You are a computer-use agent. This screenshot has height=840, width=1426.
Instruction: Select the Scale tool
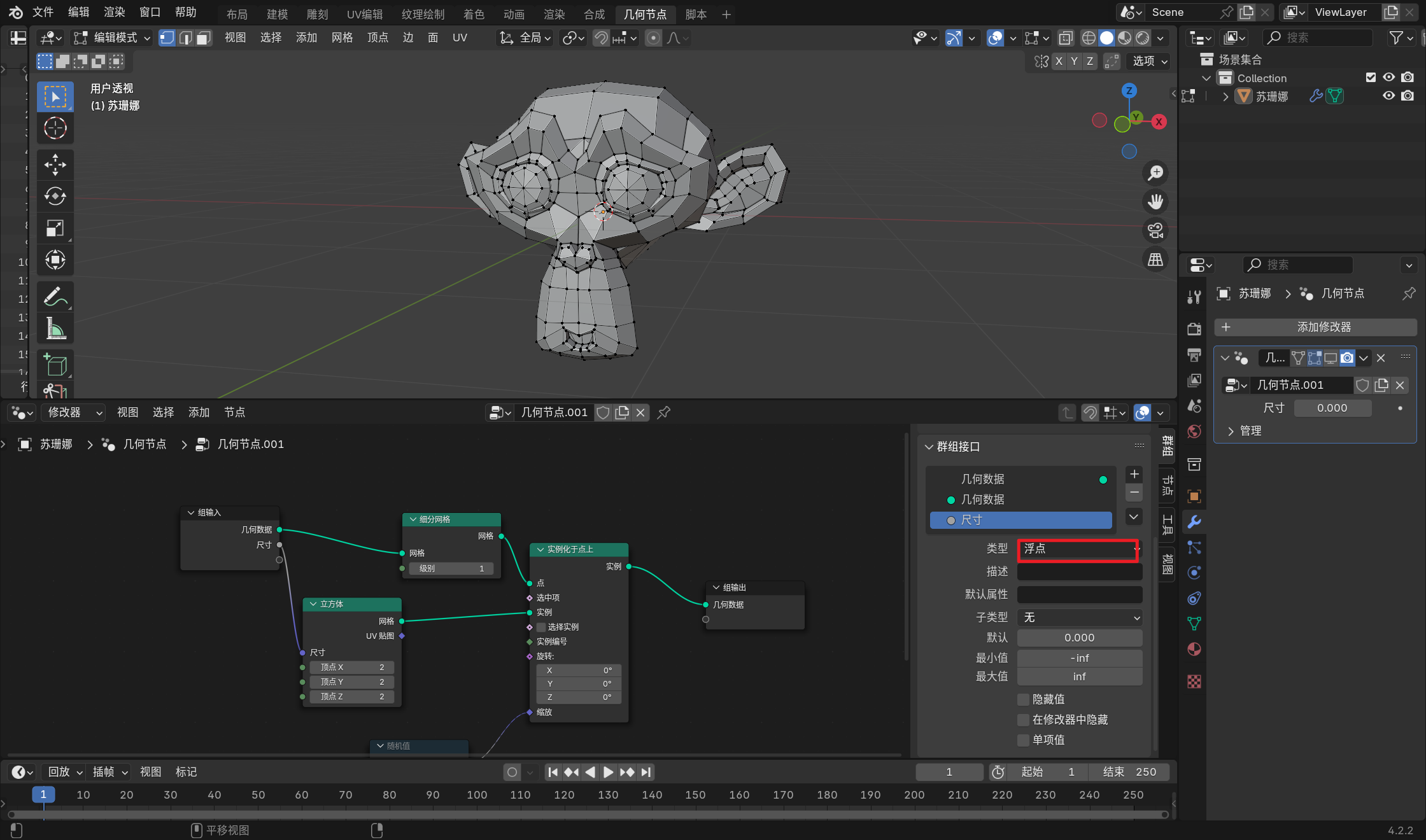coord(55,228)
